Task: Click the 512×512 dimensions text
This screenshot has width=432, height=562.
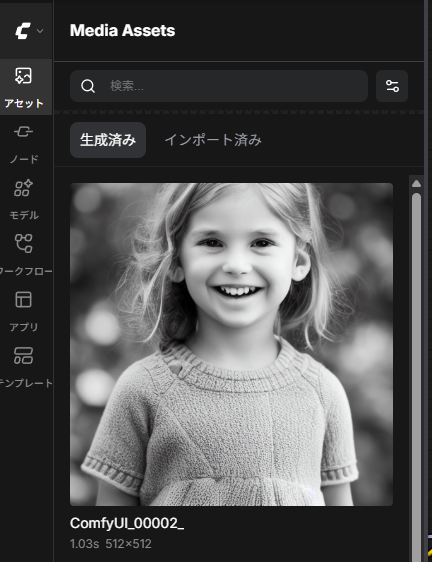Action: click(x=128, y=544)
